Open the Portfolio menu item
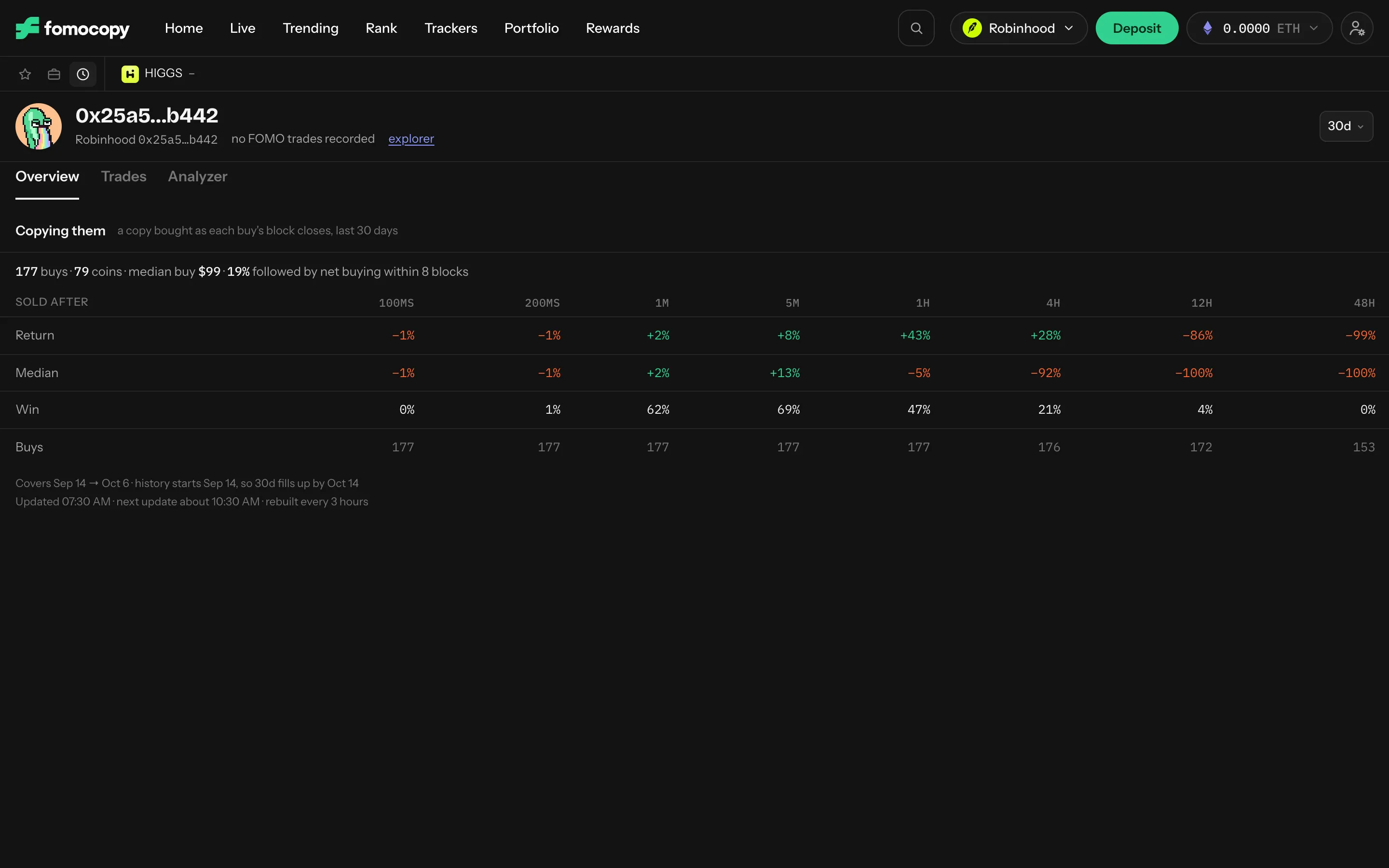This screenshot has height=868, width=1389. tap(531, 28)
